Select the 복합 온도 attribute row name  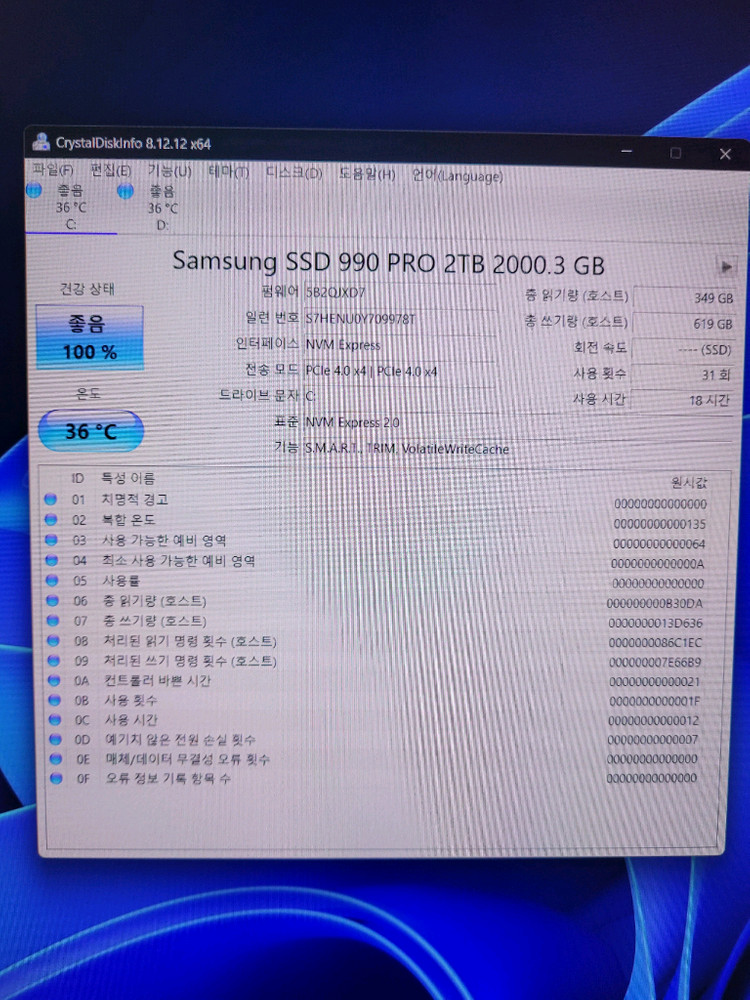point(128,520)
